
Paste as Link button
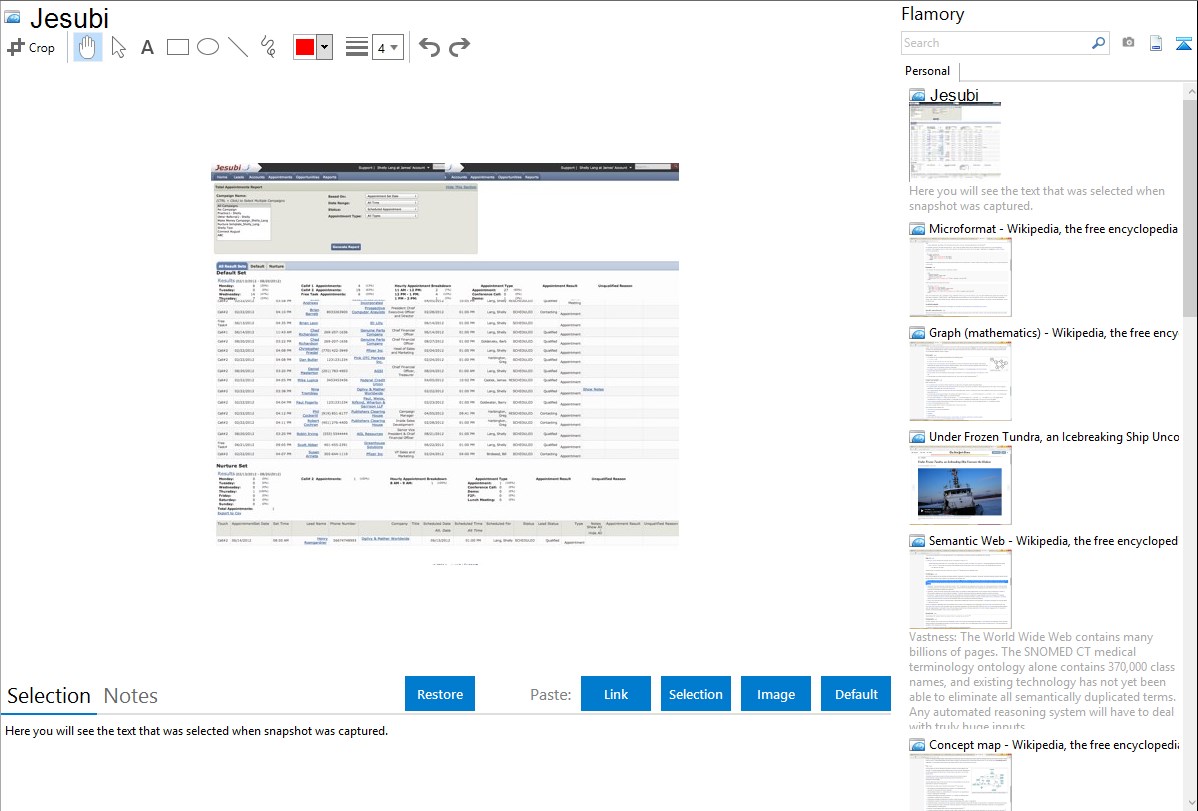pyautogui.click(x=616, y=694)
